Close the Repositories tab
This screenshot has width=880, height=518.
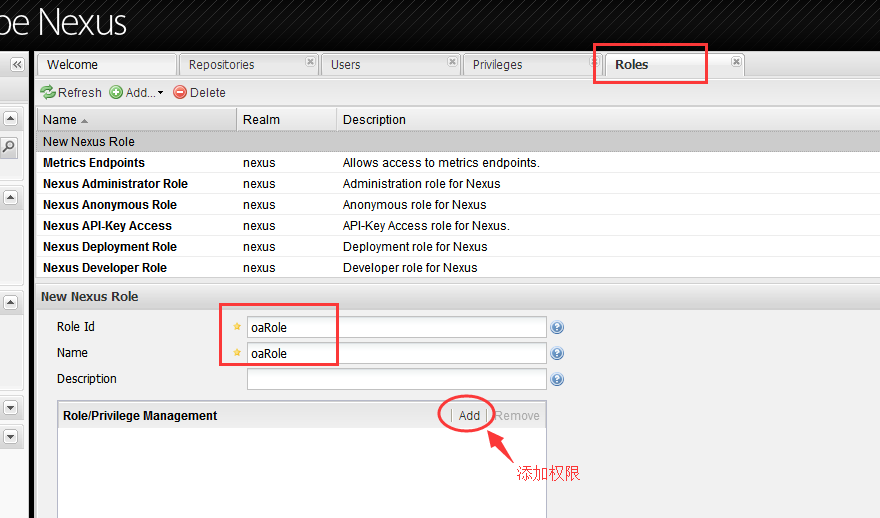[310, 62]
